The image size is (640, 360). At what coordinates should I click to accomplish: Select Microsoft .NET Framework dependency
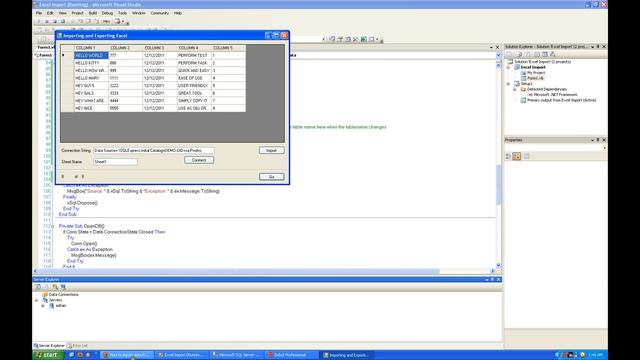(x=555, y=95)
